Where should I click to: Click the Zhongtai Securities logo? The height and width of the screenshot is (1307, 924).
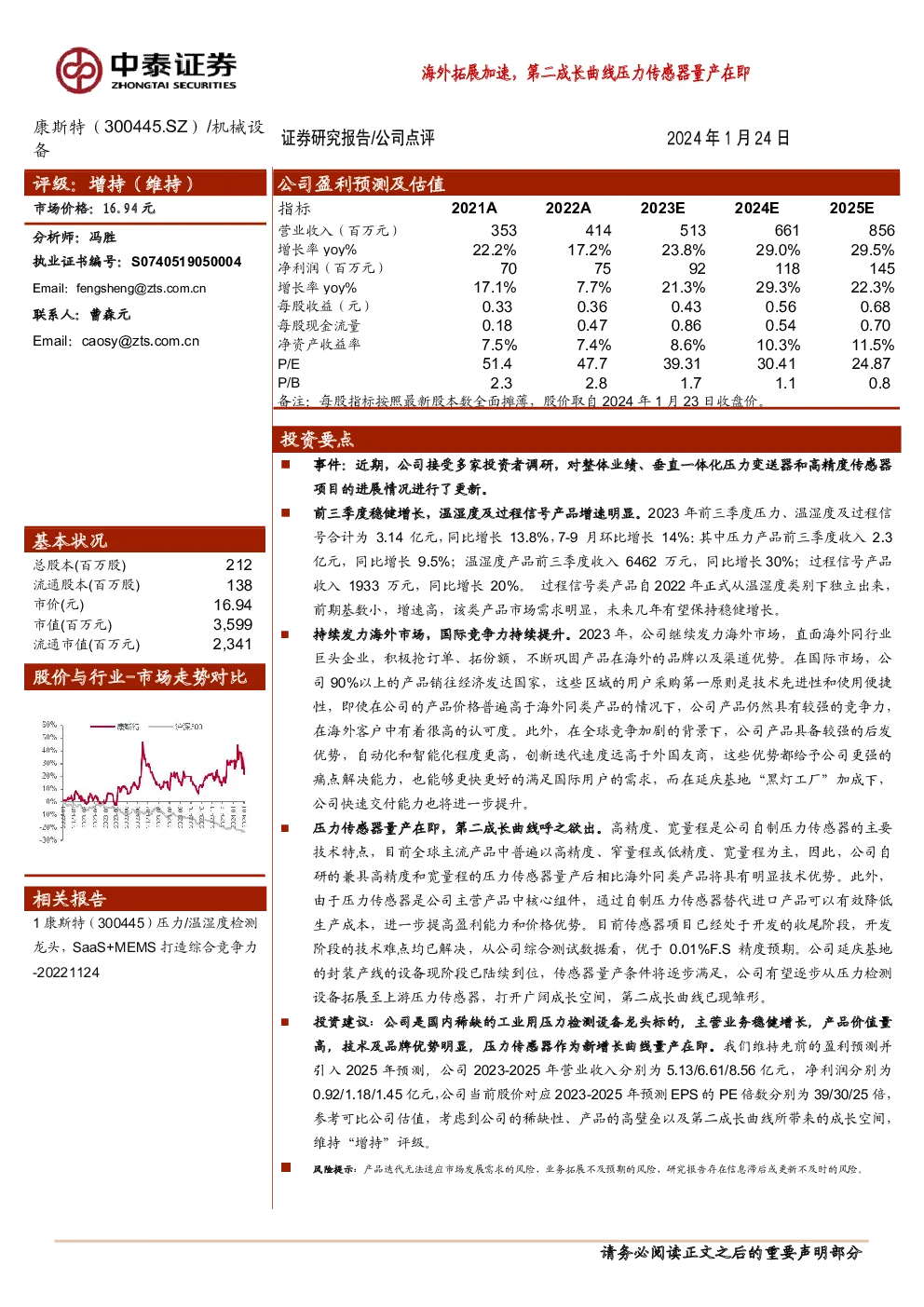pos(146,70)
